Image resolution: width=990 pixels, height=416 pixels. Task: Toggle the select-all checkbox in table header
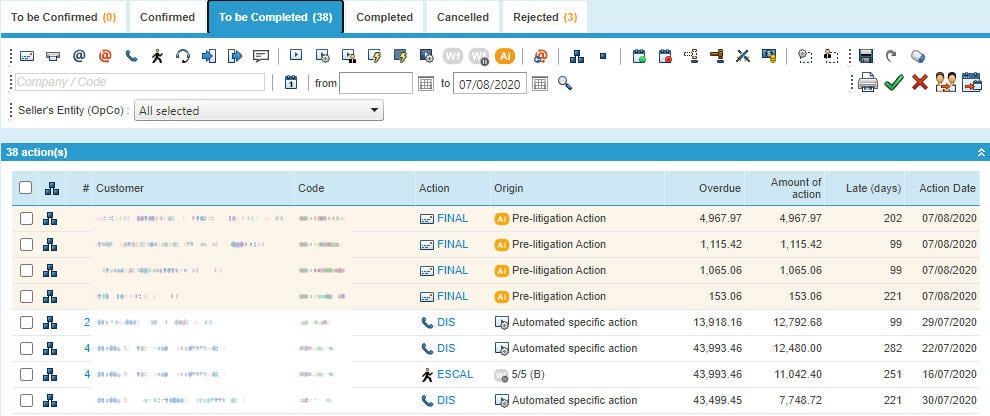tap(26, 188)
